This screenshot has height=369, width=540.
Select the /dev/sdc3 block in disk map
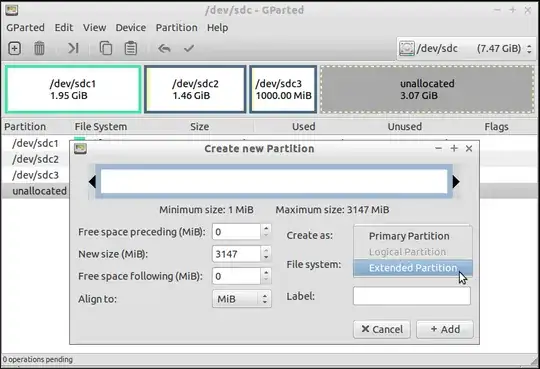coord(283,89)
